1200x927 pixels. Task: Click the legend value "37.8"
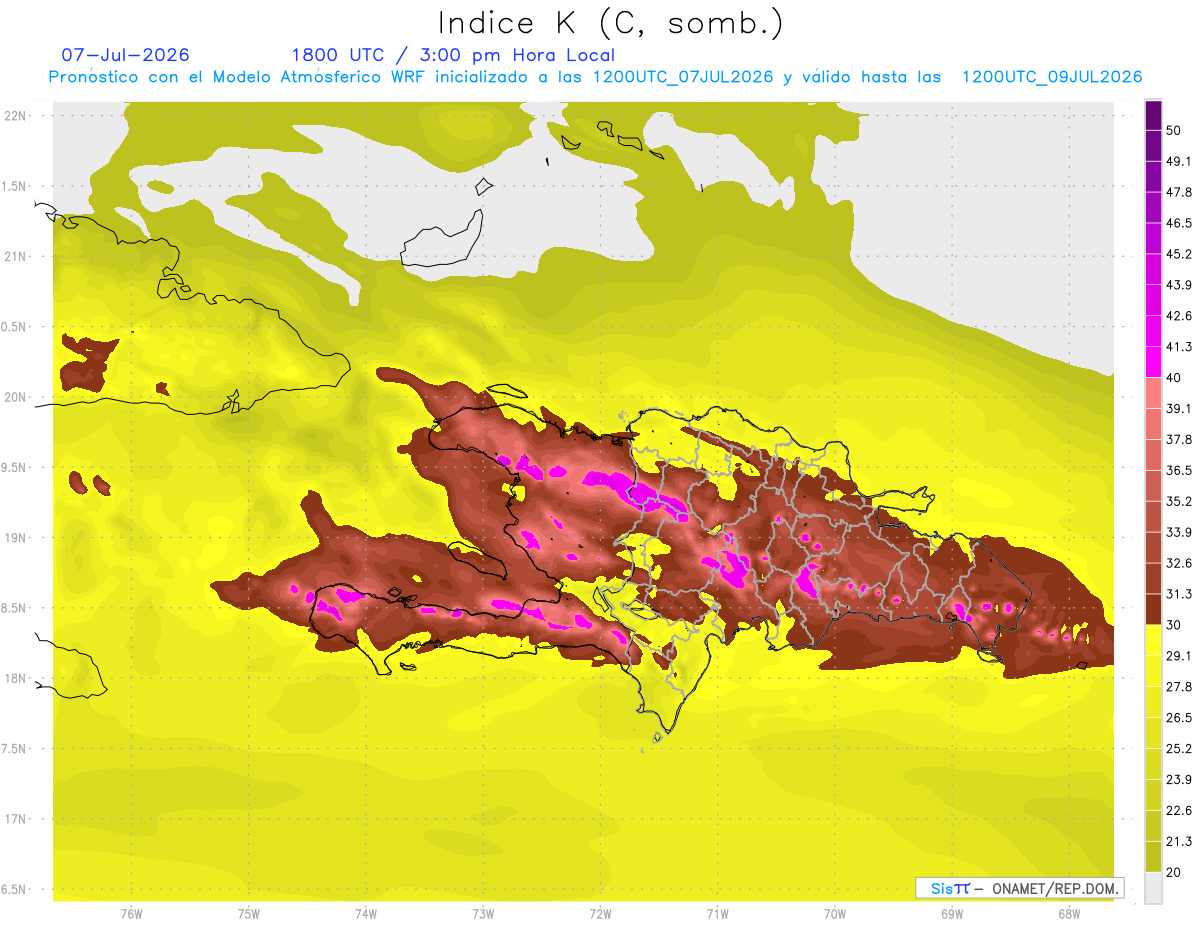tap(1178, 439)
